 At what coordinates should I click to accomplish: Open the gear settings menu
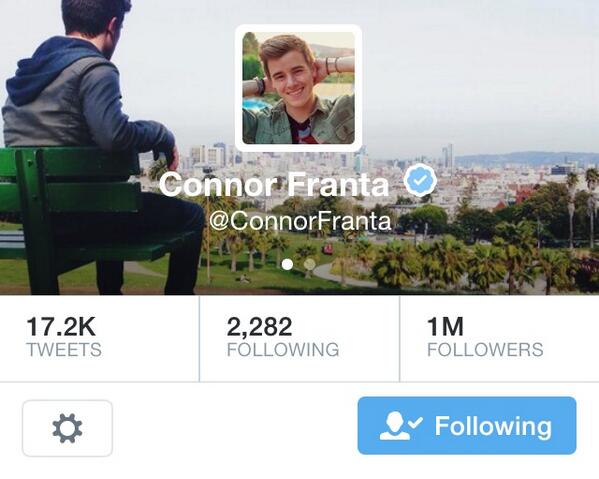pyautogui.click(x=67, y=428)
